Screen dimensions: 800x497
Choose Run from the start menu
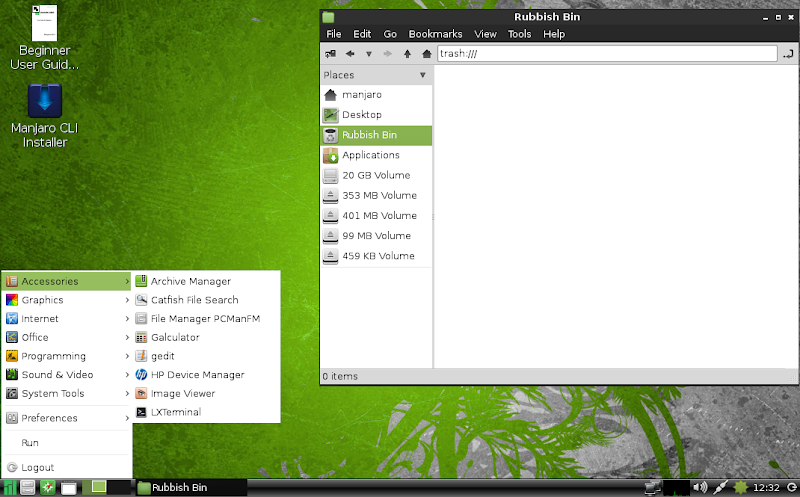[x=66, y=442]
